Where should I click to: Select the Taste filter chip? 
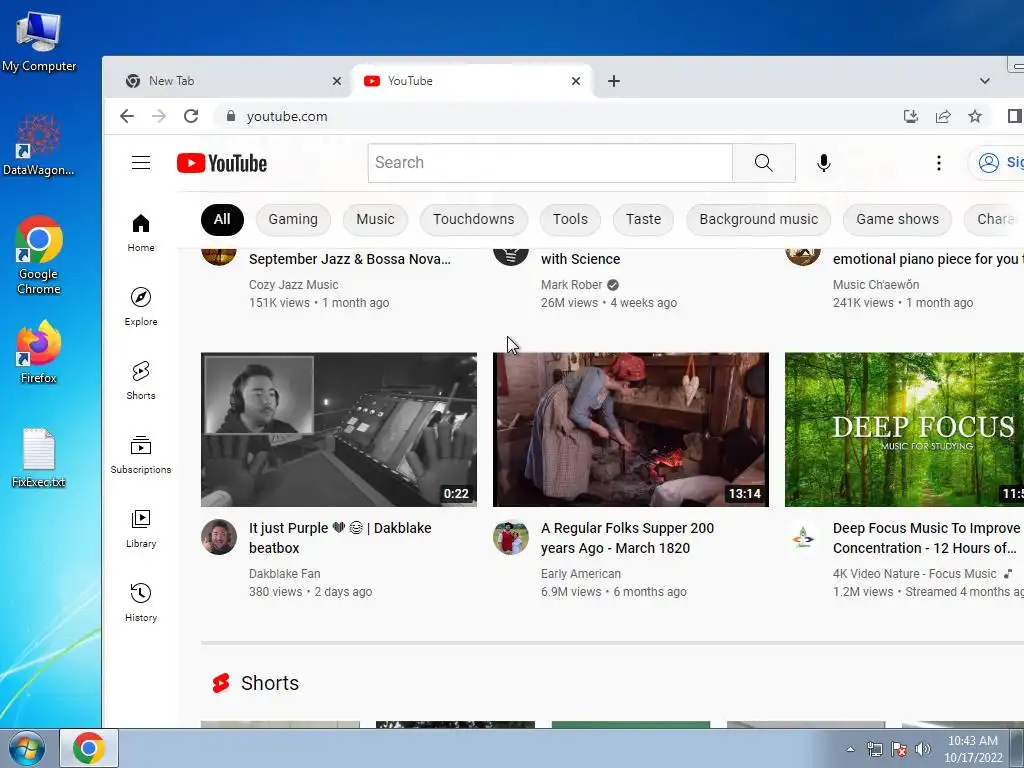click(643, 219)
